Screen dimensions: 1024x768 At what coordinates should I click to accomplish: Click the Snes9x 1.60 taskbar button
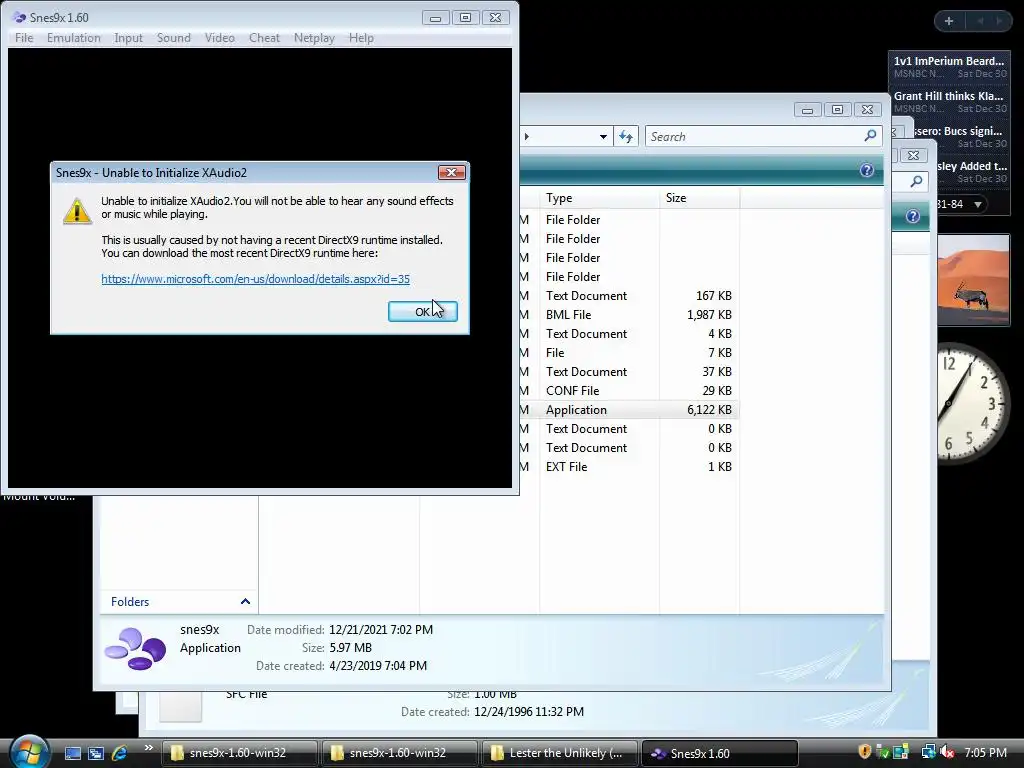click(x=720, y=753)
